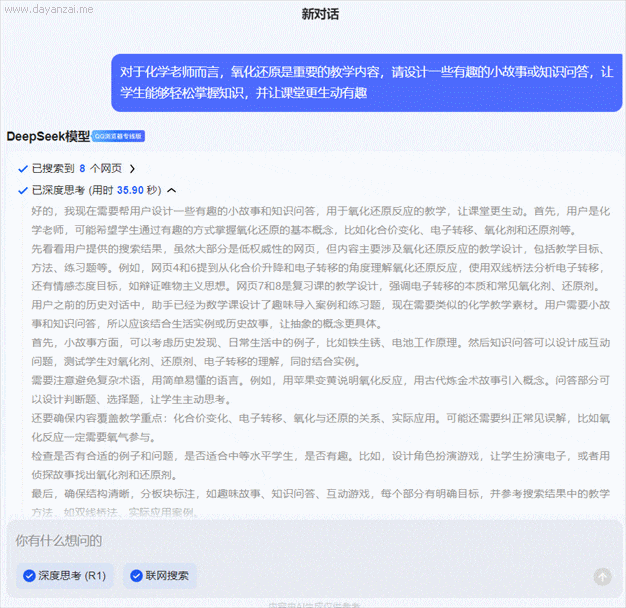Click checkmark icon beside 已深度思考
Viewport: 626px width, 608px height.
click(23, 190)
